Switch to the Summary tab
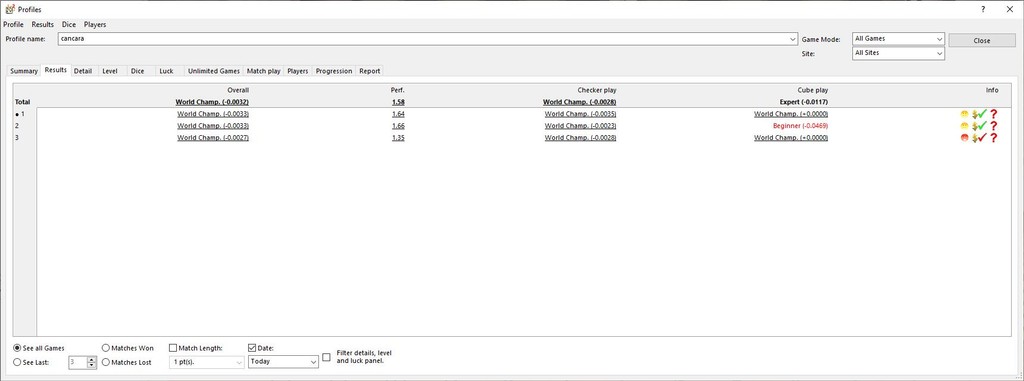 (x=24, y=71)
